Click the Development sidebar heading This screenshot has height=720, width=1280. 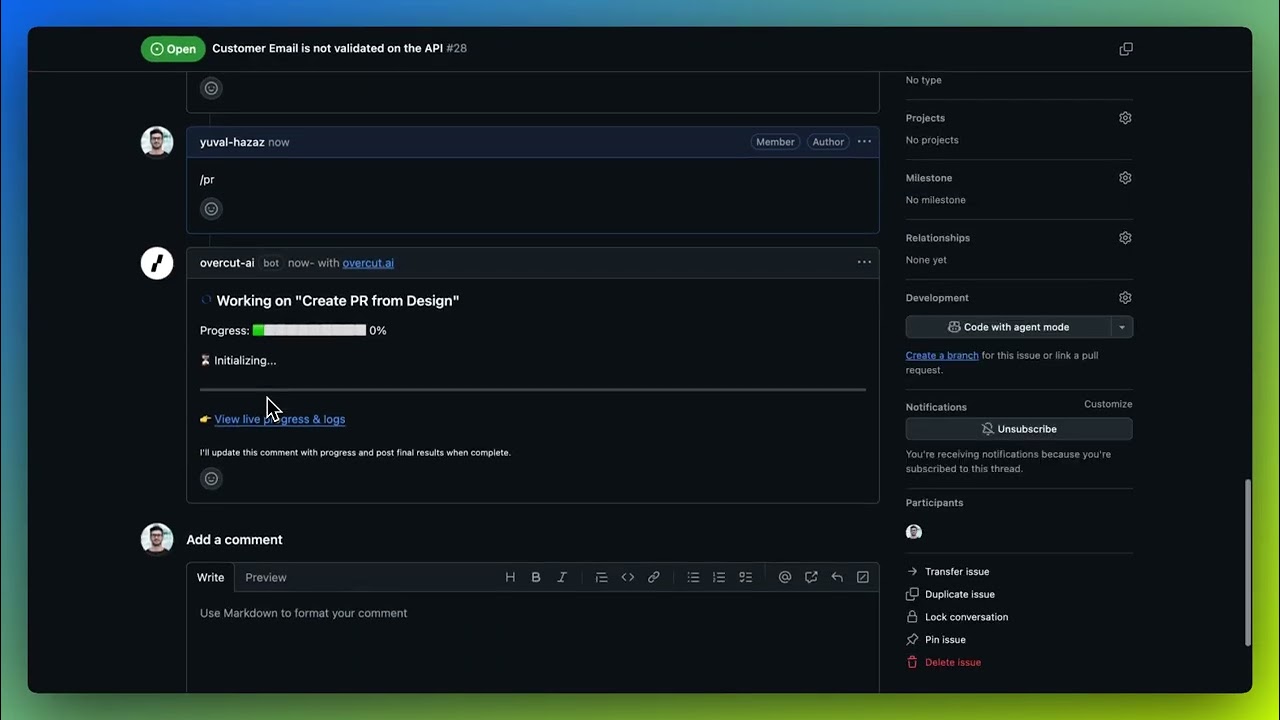coord(937,298)
